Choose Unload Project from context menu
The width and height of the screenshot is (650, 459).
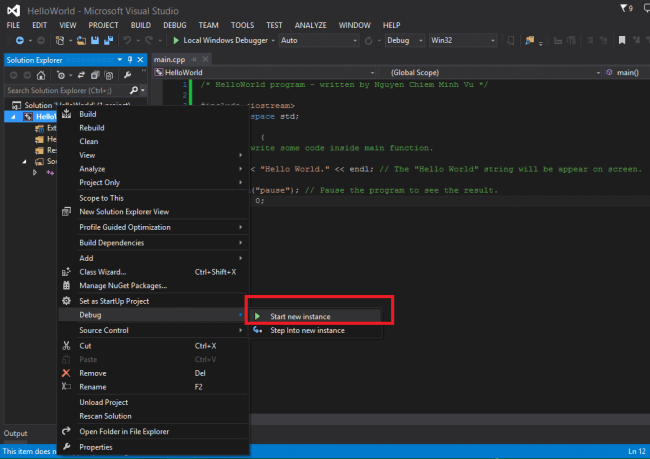[153, 402]
